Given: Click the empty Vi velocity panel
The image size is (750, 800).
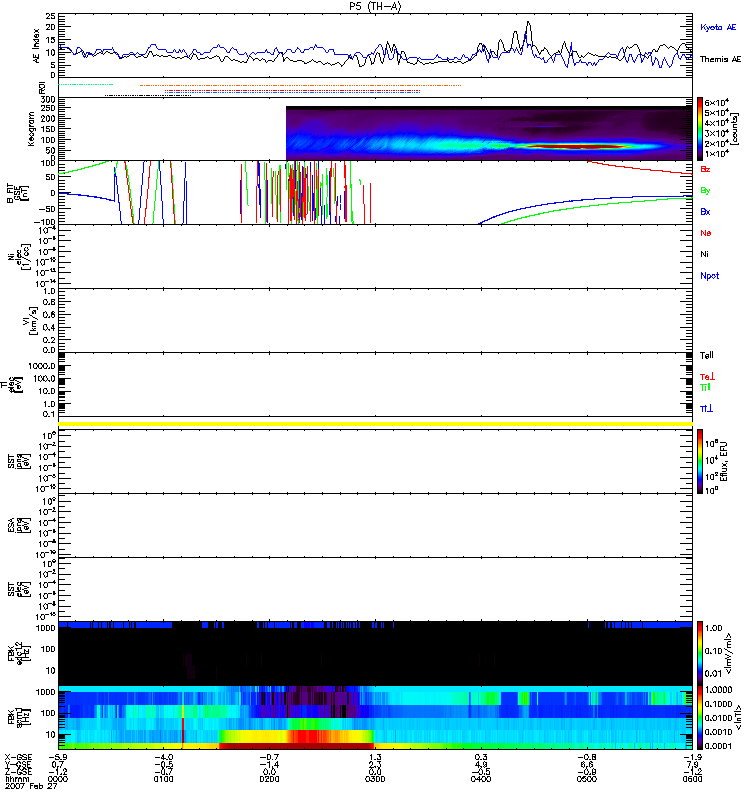Looking at the screenshot, I should point(375,320).
